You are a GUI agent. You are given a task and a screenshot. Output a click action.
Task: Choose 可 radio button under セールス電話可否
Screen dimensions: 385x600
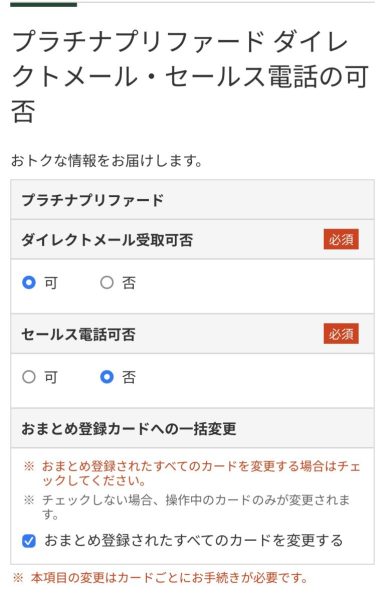tap(29, 377)
